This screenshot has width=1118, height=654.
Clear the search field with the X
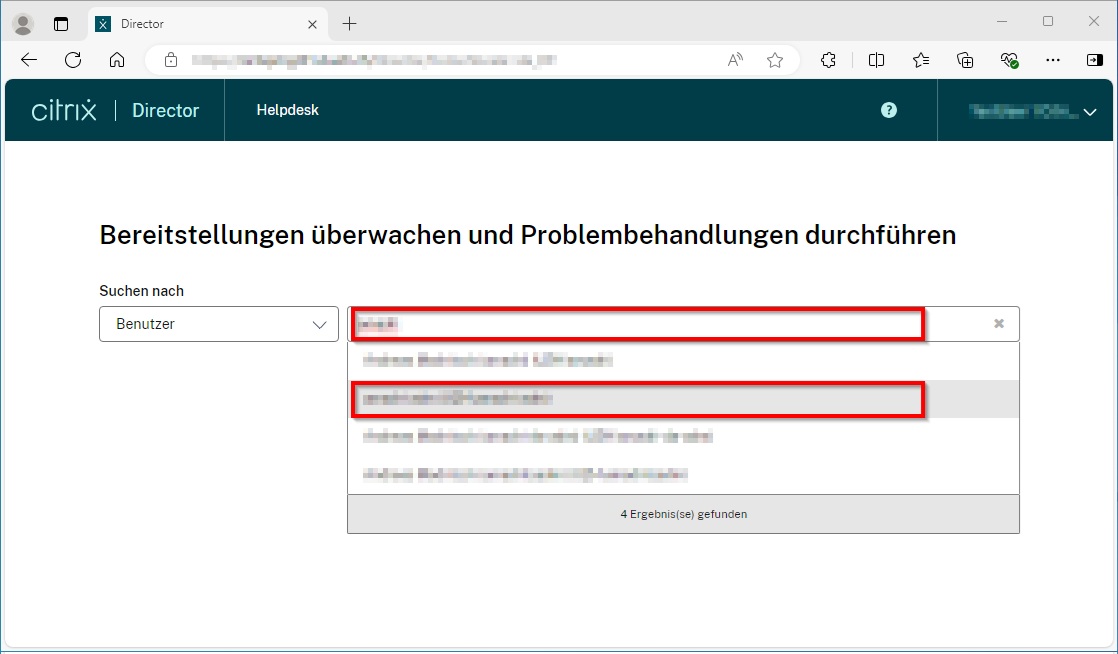point(998,323)
